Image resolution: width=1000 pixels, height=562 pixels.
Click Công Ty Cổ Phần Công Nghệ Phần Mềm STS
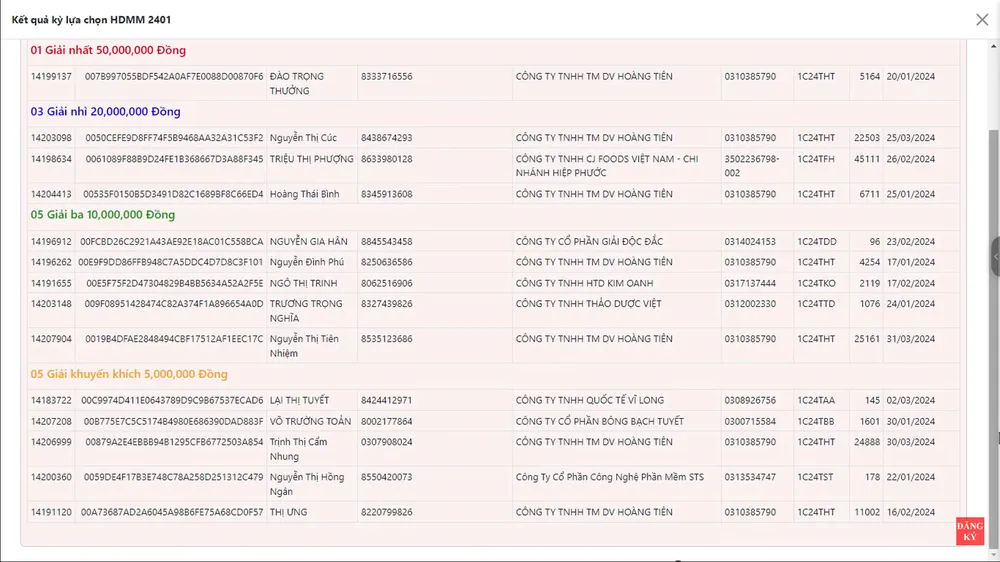(609, 477)
